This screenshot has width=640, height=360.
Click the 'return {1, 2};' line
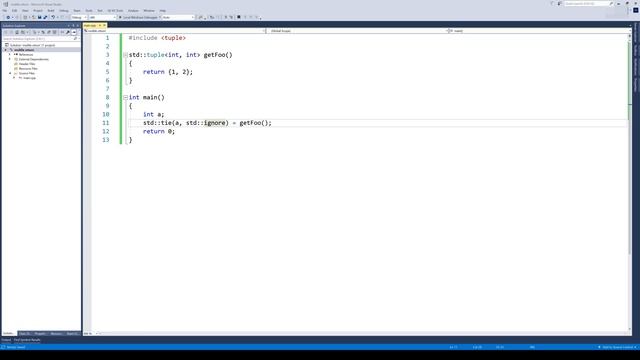(168, 72)
